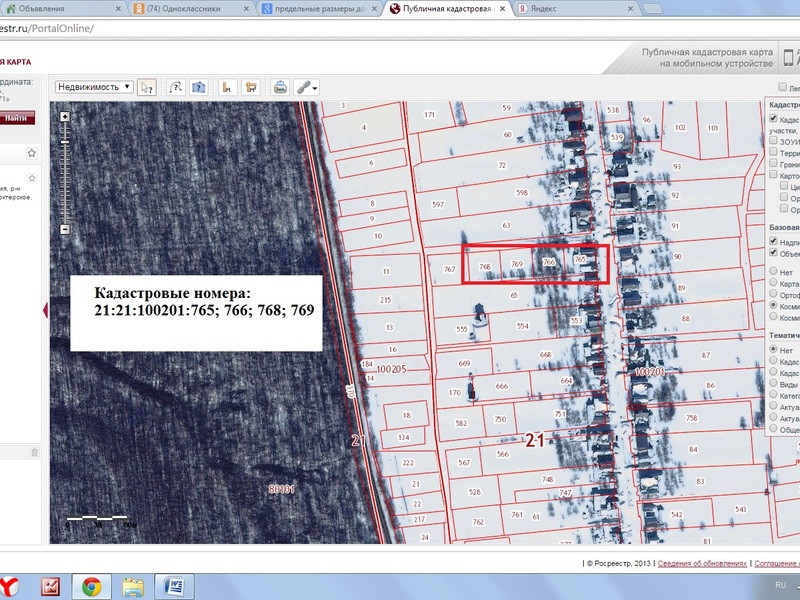Viewport: 800px width, 600px height.
Task: Open File Explorer from the taskbar
Action: (x=133, y=587)
